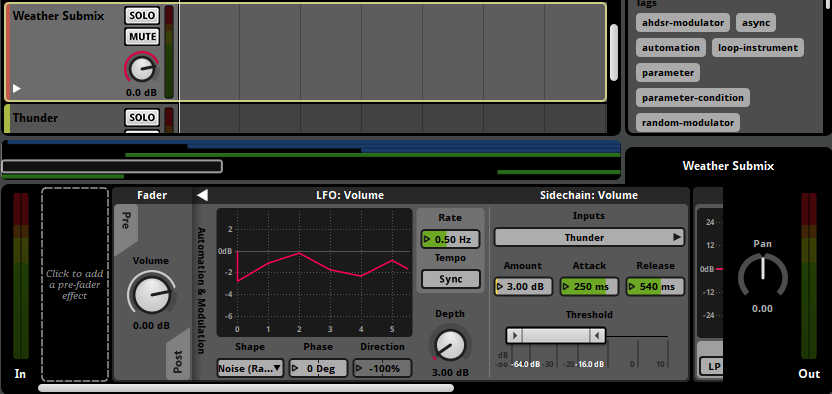Click the Sidechain: Volume header

(x=589, y=195)
